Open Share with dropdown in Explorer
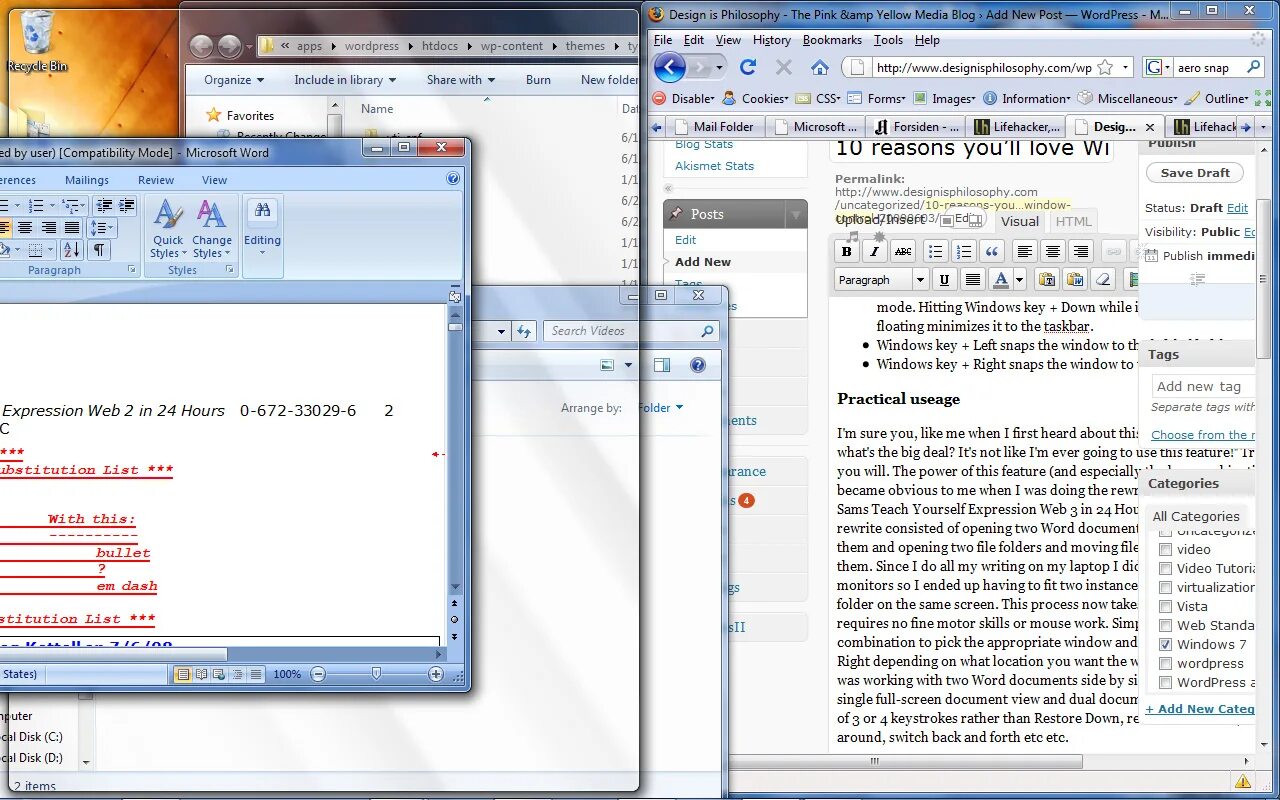1280x800 pixels. coord(461,80)
